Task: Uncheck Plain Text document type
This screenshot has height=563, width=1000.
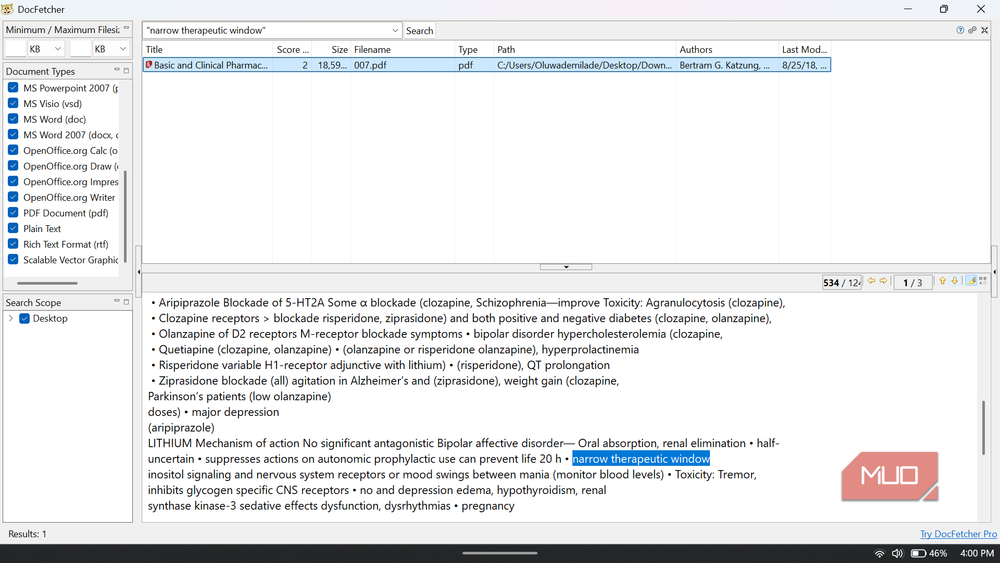Action: [x=13, y=228]
